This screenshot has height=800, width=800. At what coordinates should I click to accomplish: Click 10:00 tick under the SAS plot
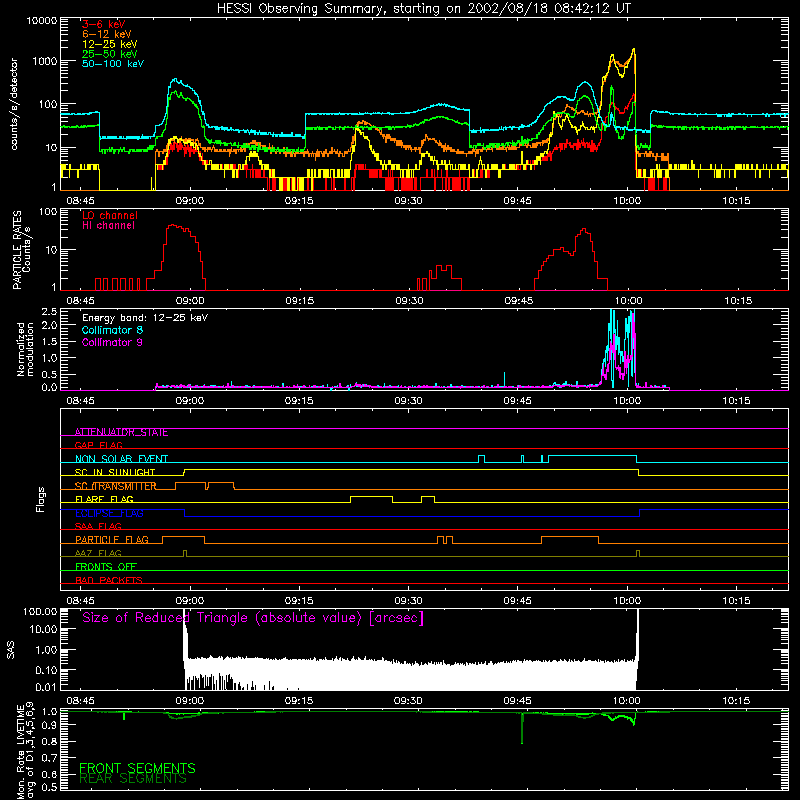(627, 701)
